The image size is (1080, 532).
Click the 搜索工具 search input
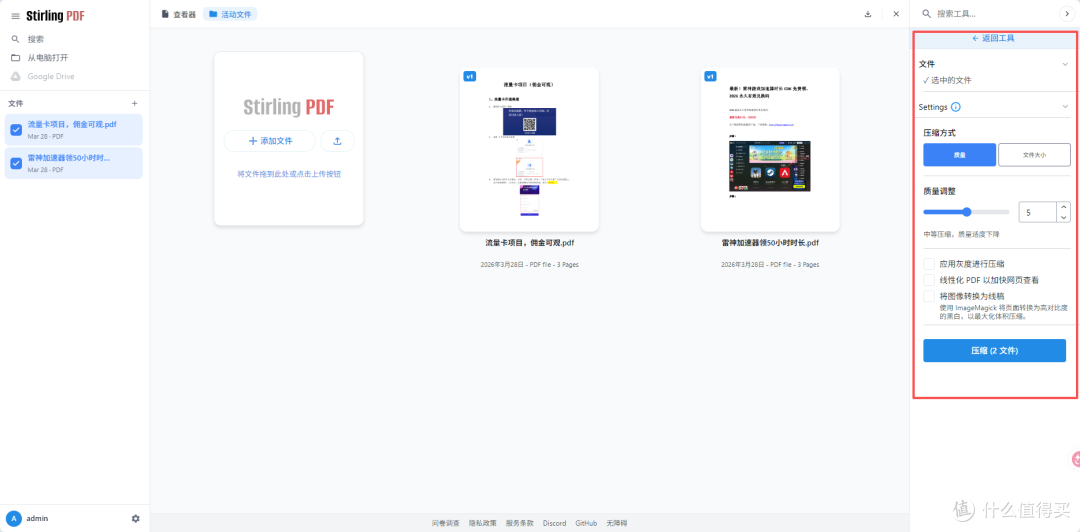997,14
